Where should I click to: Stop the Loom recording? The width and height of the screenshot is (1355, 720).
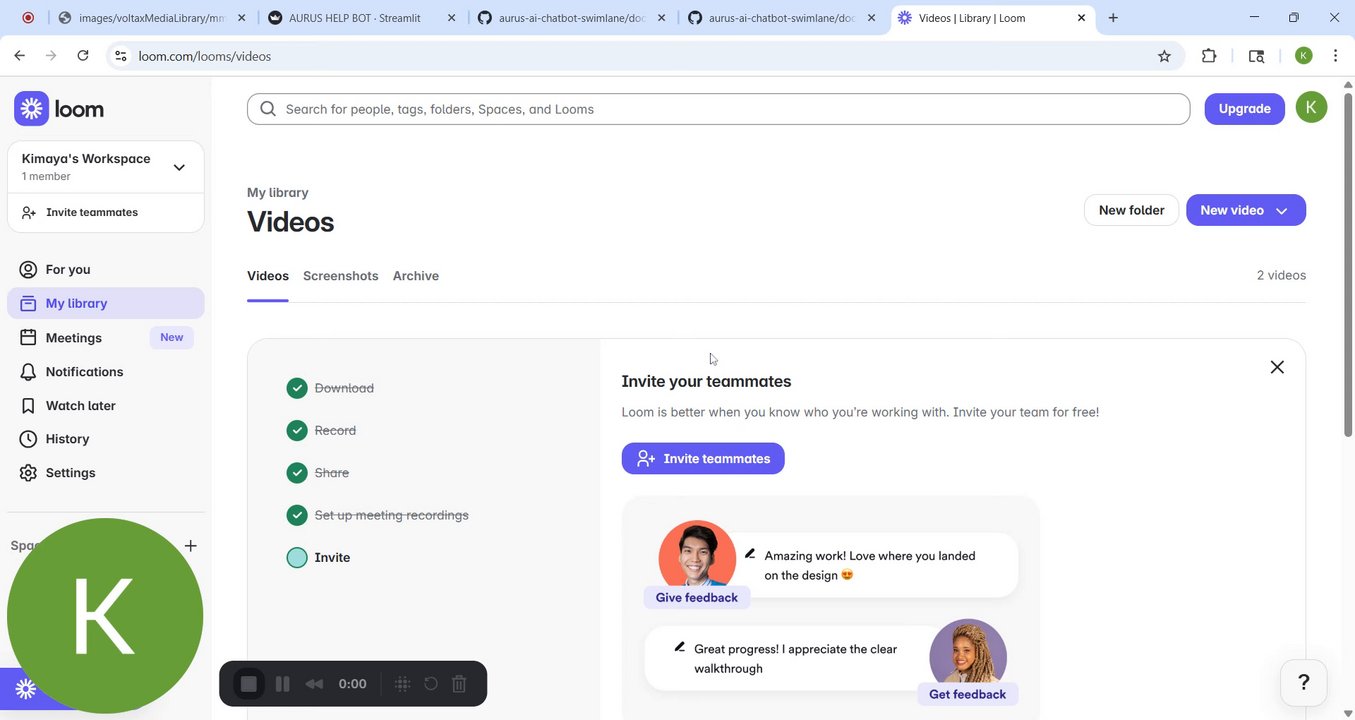point(248,684)
